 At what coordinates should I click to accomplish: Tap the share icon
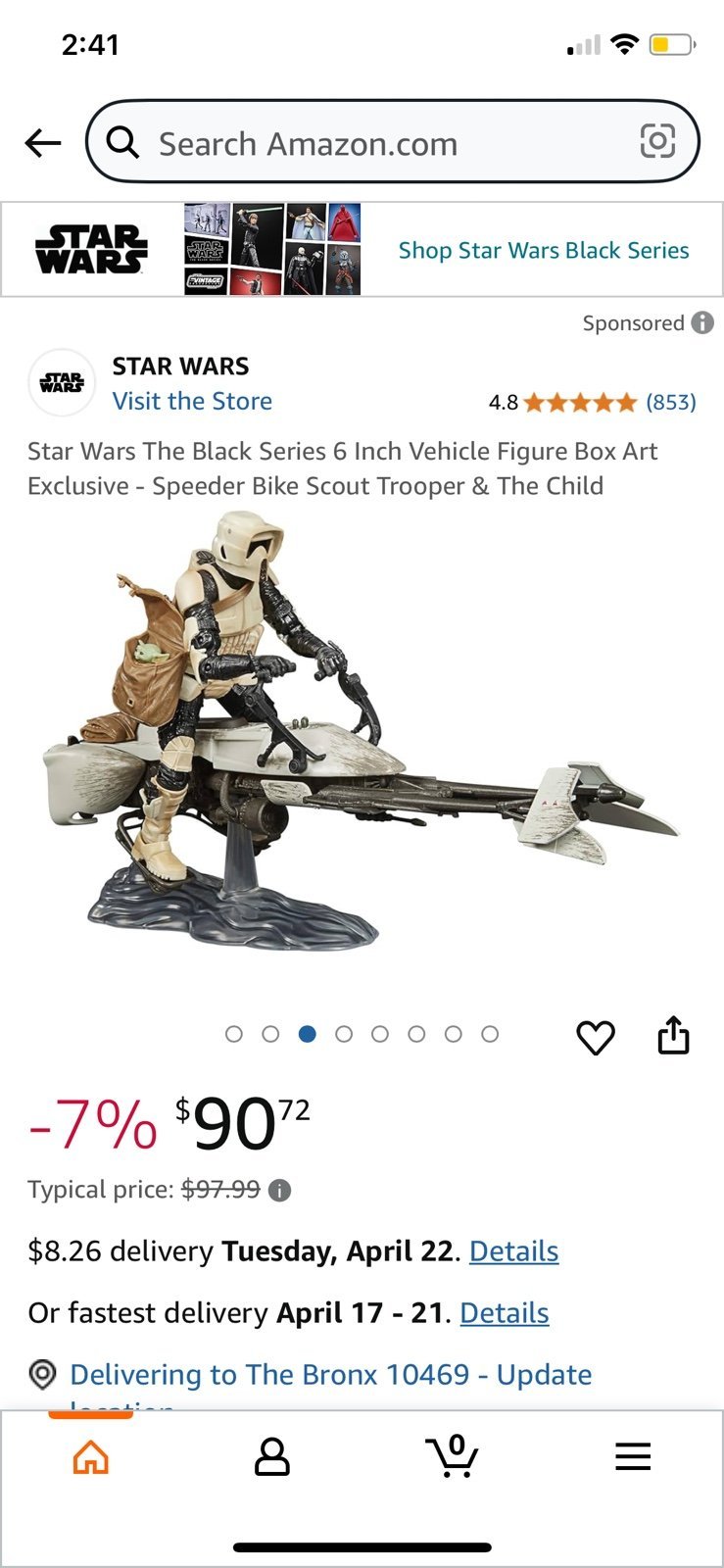point(673,1035)
